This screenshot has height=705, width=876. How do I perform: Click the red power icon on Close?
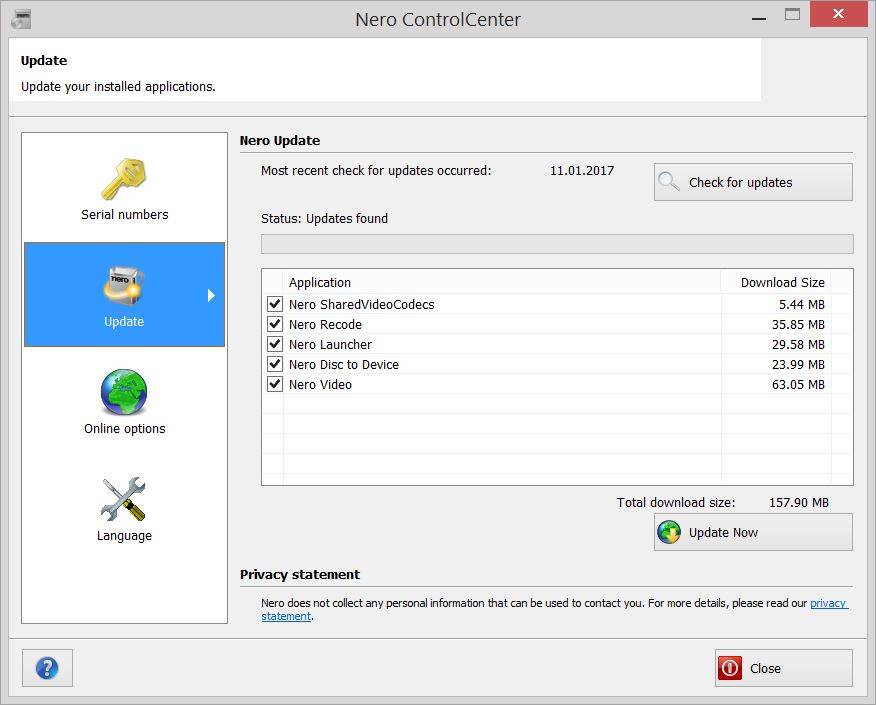(x=730, y=668)
